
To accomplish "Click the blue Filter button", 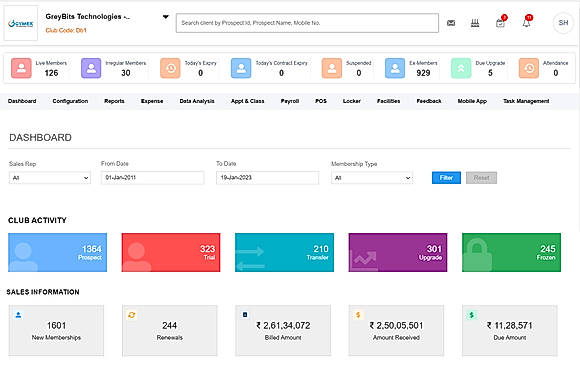I will 446,178.
